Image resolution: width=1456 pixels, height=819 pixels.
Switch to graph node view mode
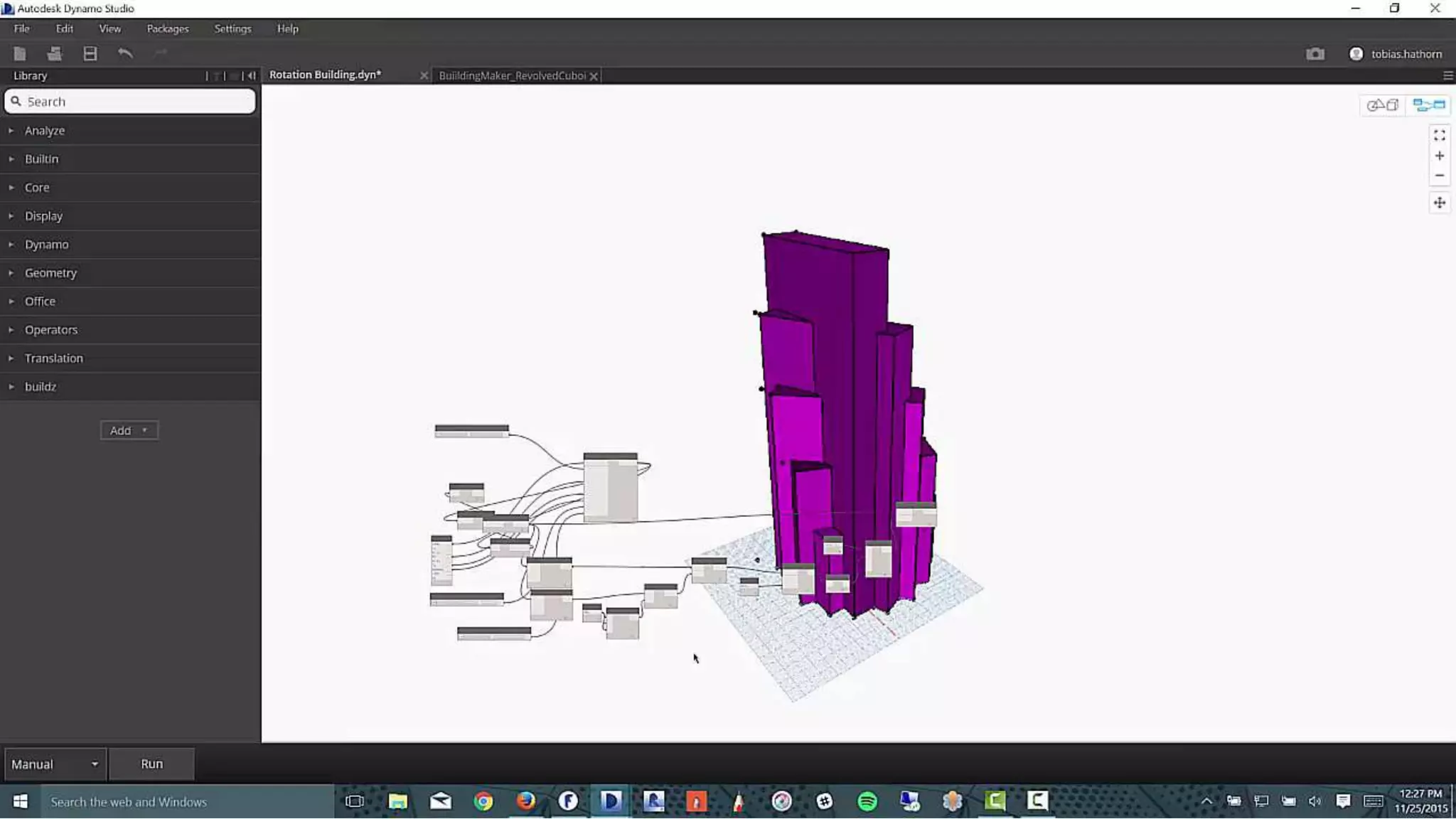(1429, 105)
